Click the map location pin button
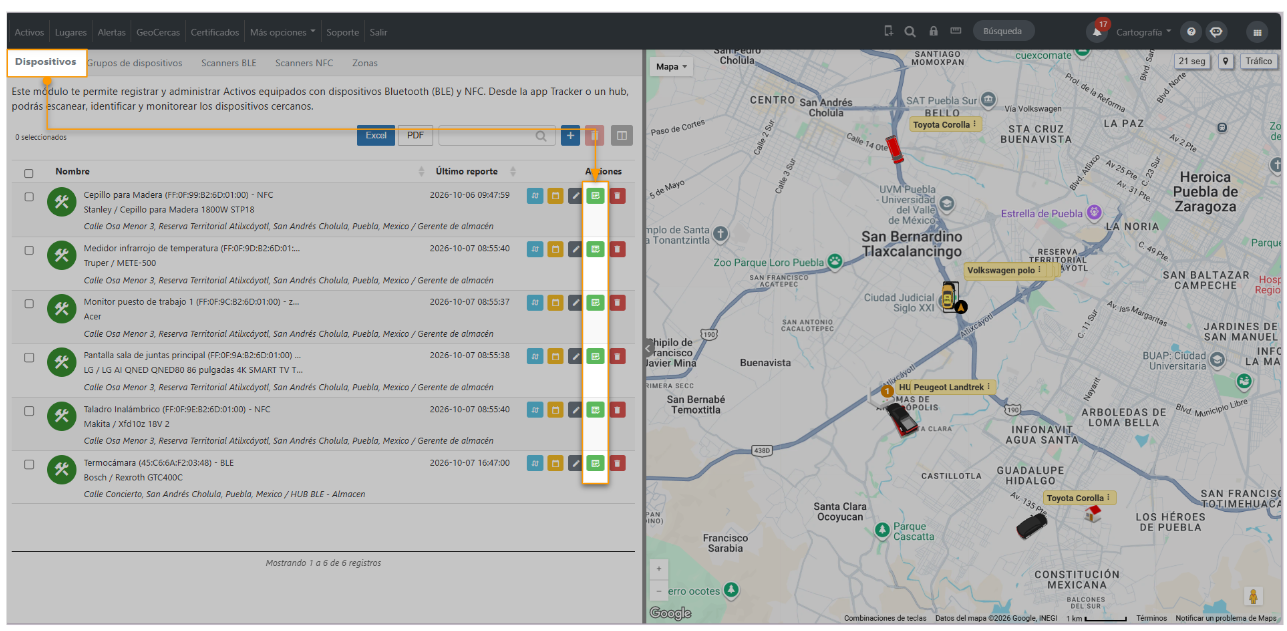 [1226, 61]
